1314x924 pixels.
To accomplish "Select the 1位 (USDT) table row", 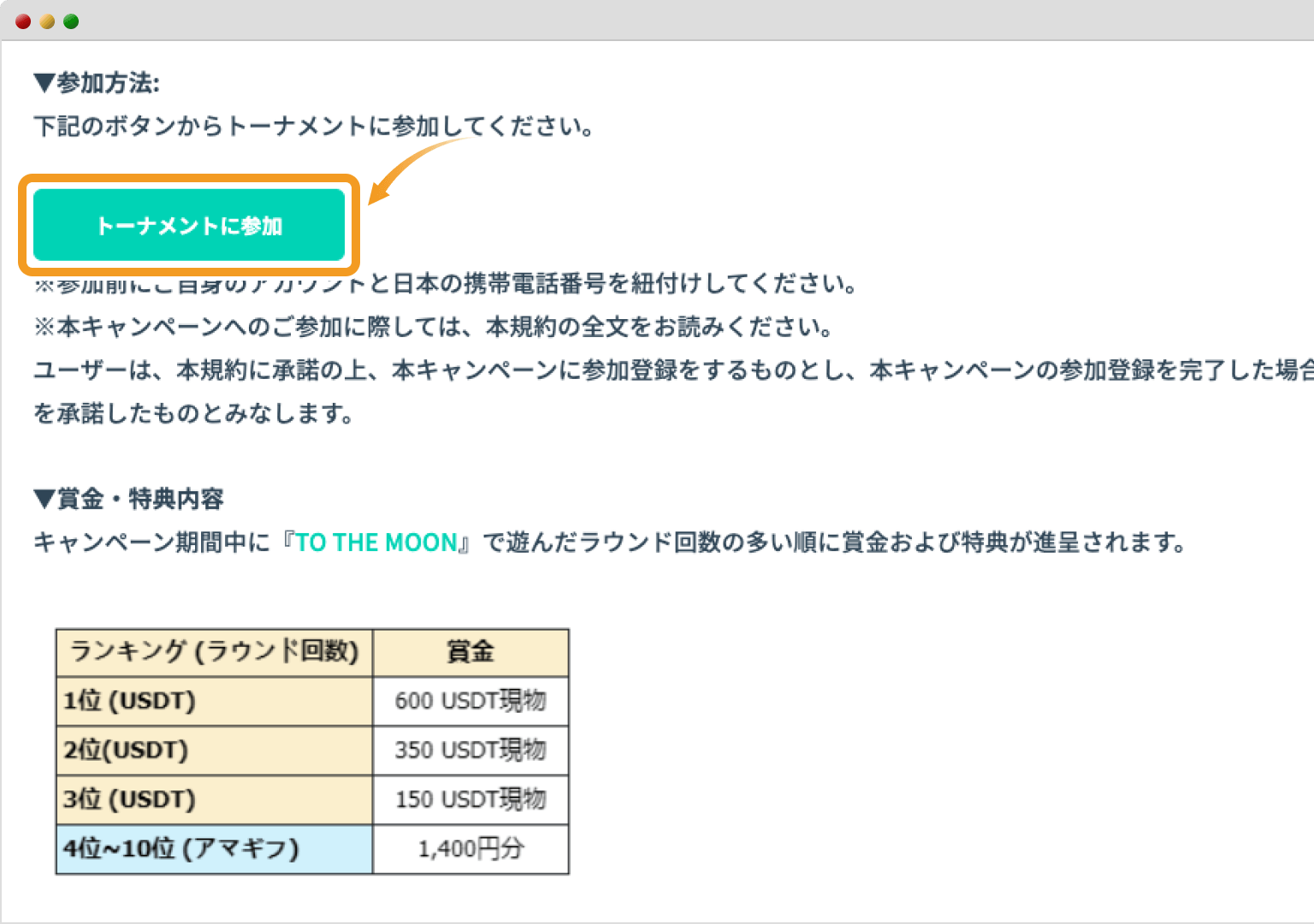I will point(213,702).
